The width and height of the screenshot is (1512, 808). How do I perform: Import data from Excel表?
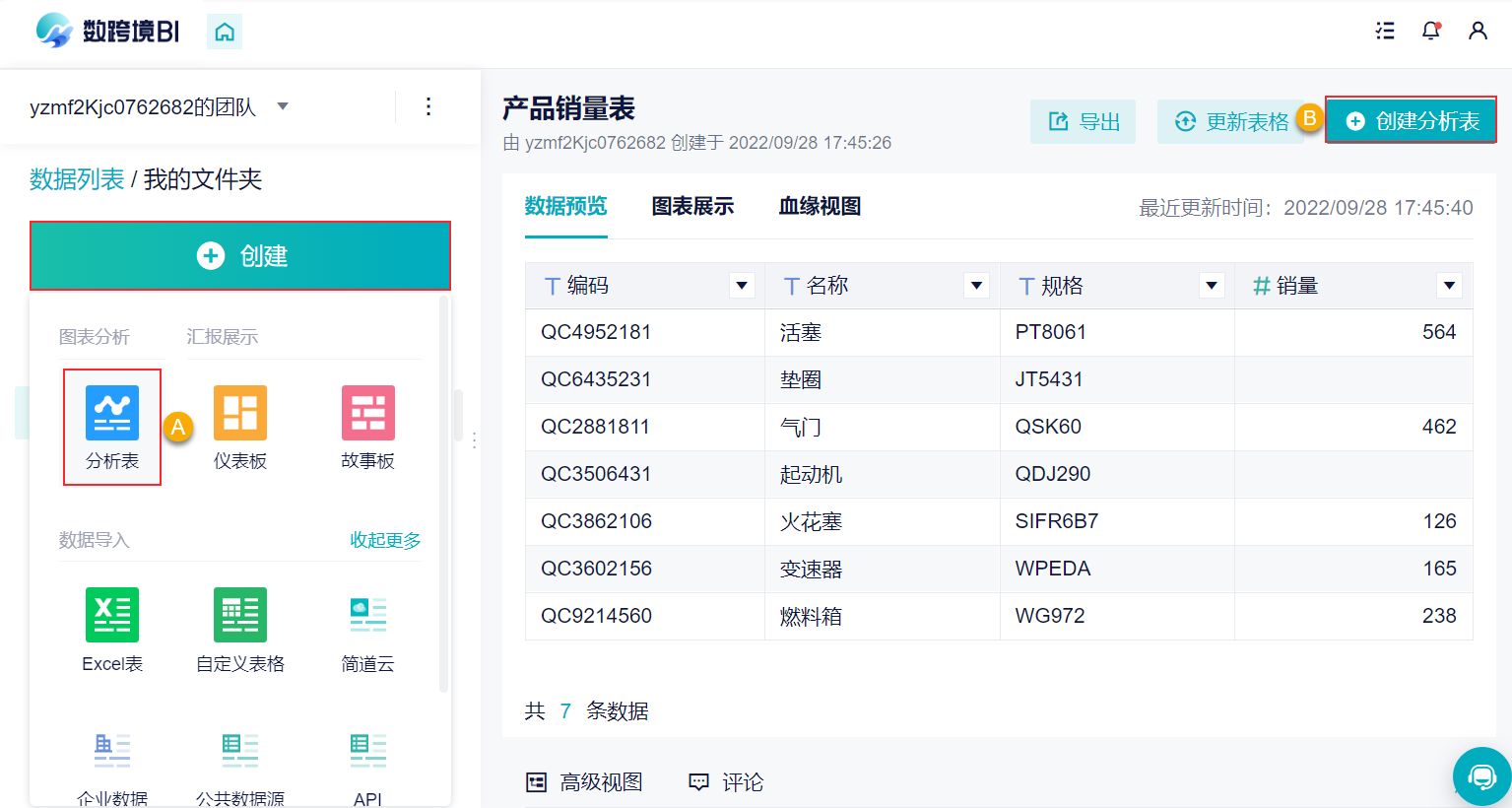coord(112,630)
